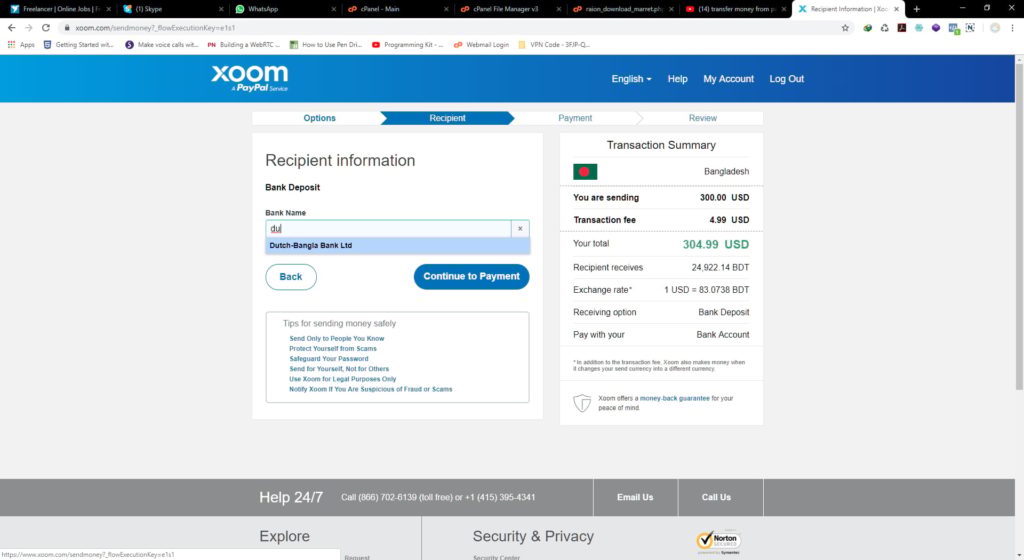Switch to the cPanel - Main tab
Viewport: 1024px width, 560px height.
tap(397, 9)
